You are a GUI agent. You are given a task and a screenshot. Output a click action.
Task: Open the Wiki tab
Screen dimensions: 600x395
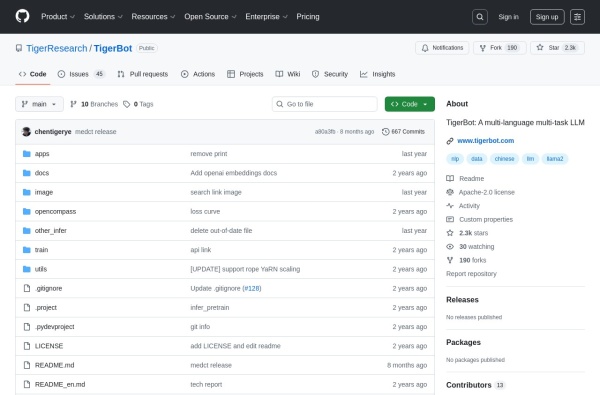click(288, 74)
